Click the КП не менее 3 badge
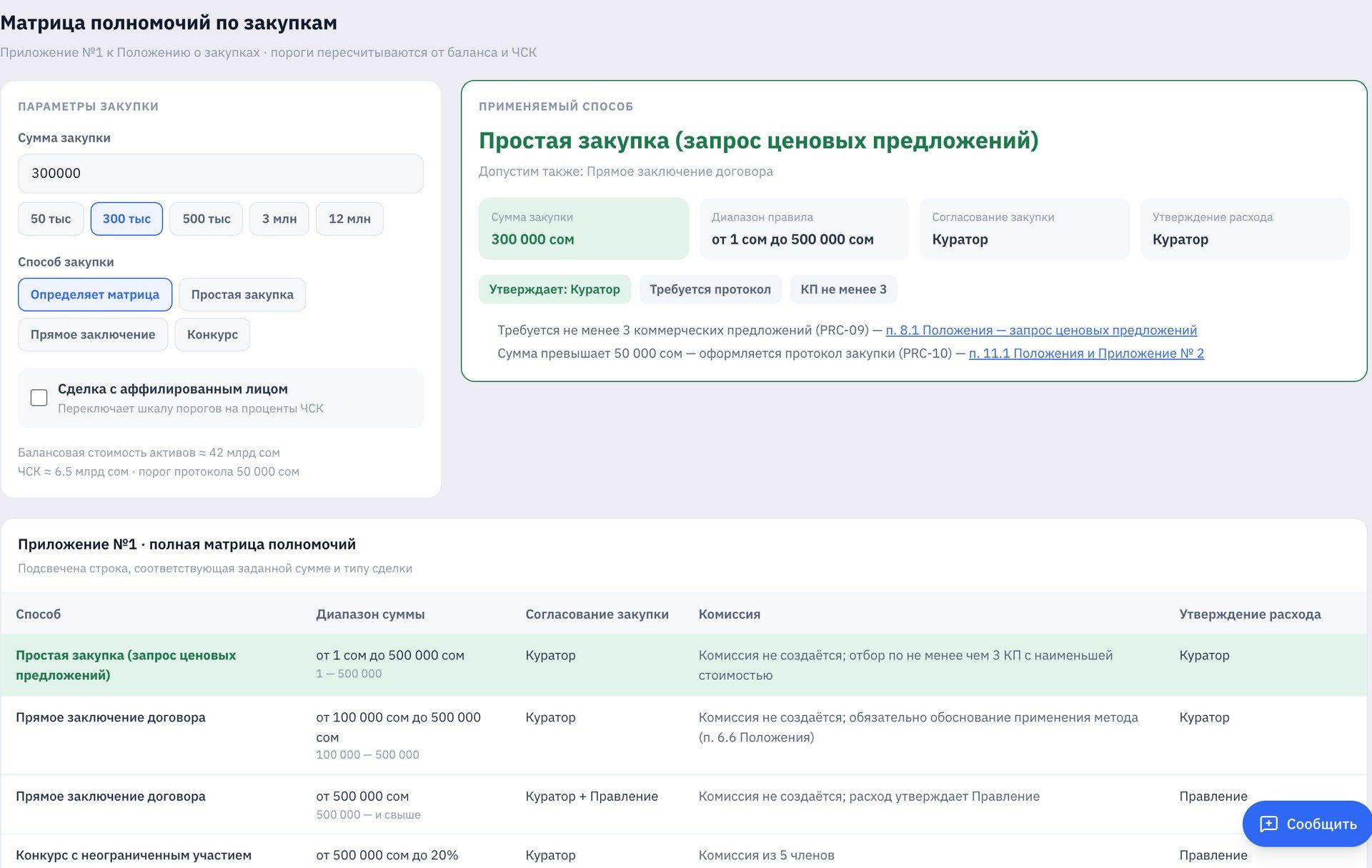The image size is (1372, 868). 843,289
